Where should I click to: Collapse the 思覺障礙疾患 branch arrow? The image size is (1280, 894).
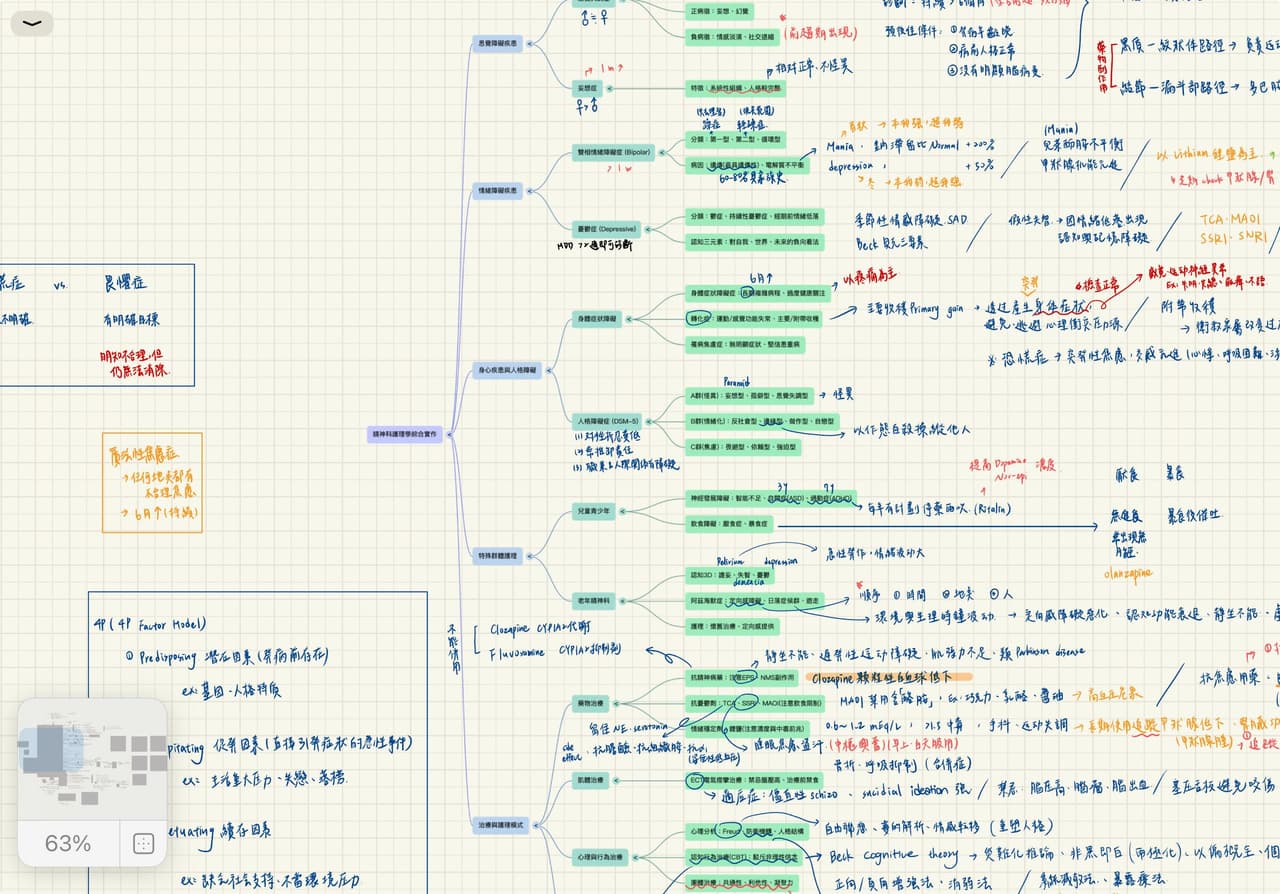click(530, 43)
